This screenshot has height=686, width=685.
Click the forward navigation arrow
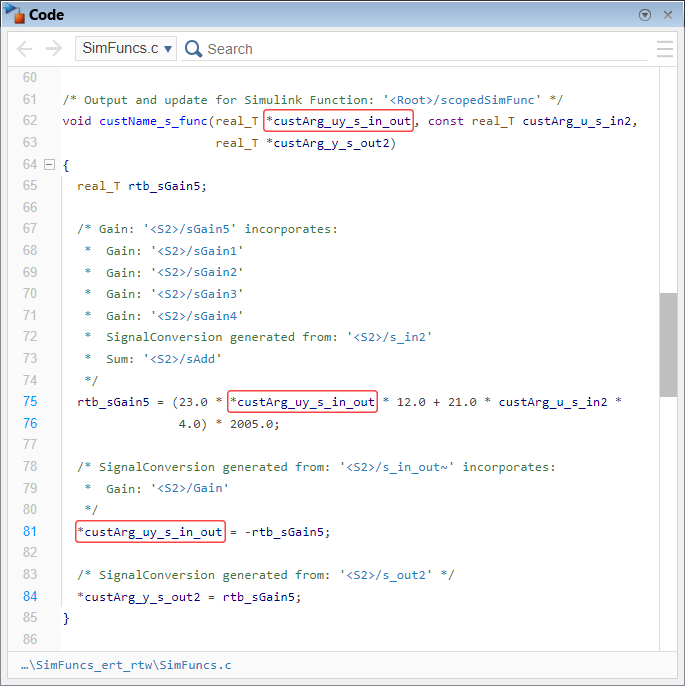[x=54, y=49]
